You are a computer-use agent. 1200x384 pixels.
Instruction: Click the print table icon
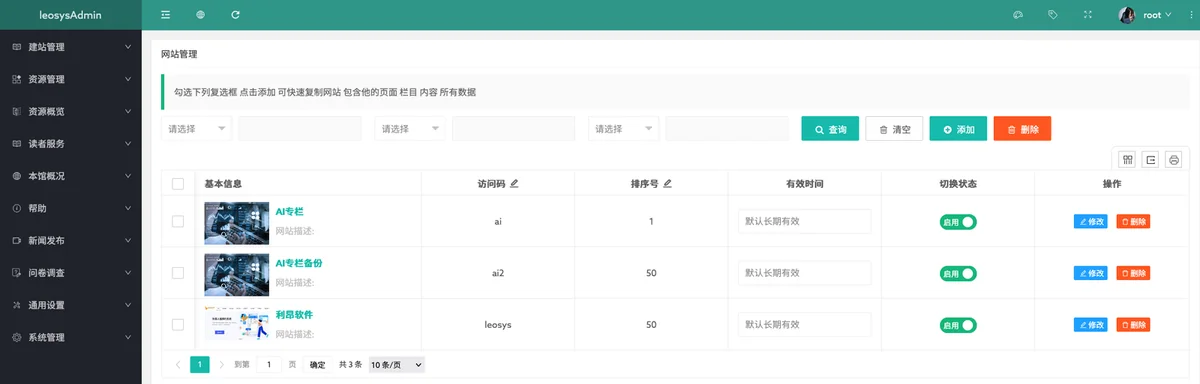[x=1175, y=159]
